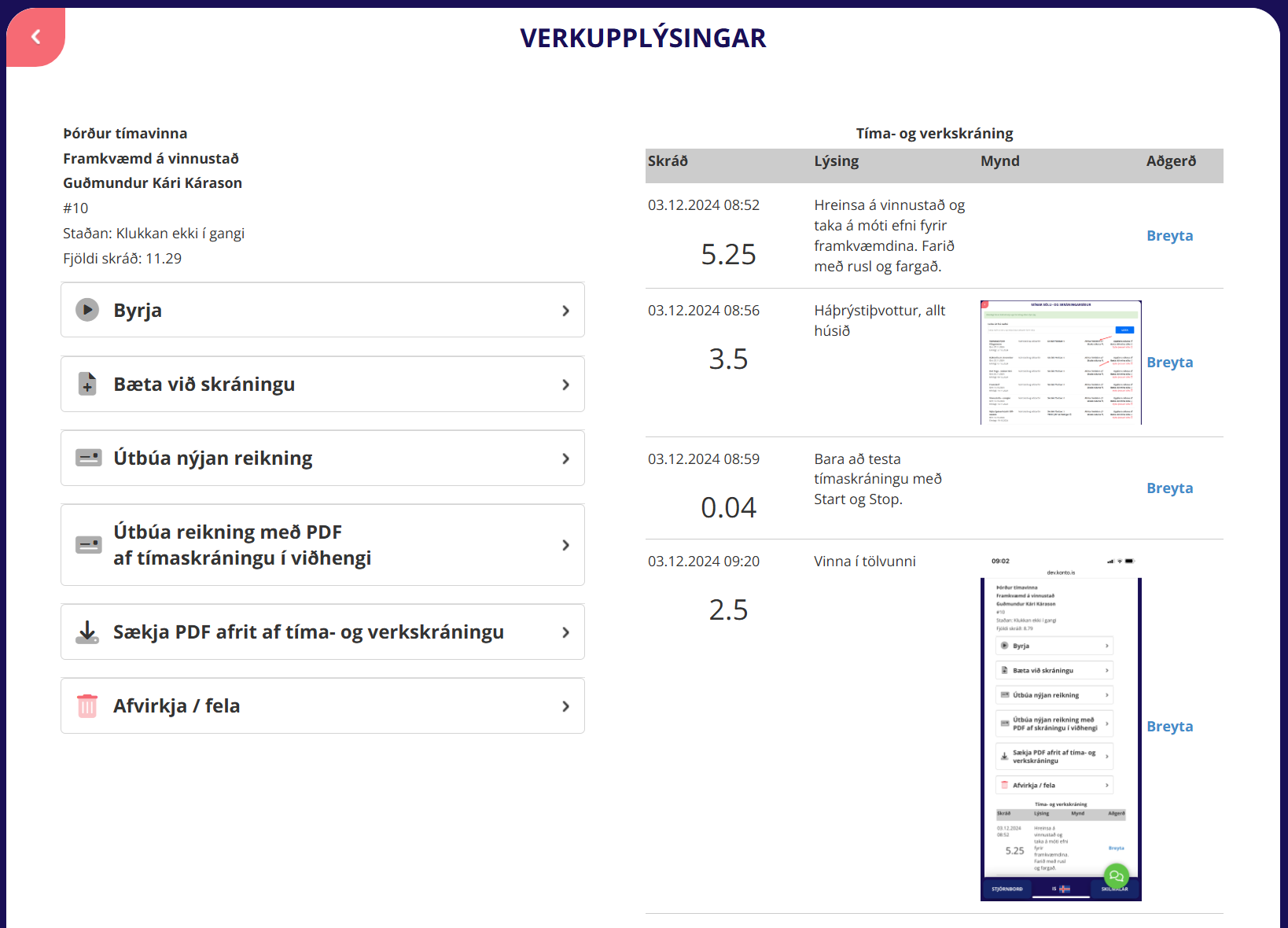Image resolution: width=1288 pixels, height=928 pixels.
Task: Open the phone screenshot thumbnail for 09:20 entry
Action: (1060, 727)
